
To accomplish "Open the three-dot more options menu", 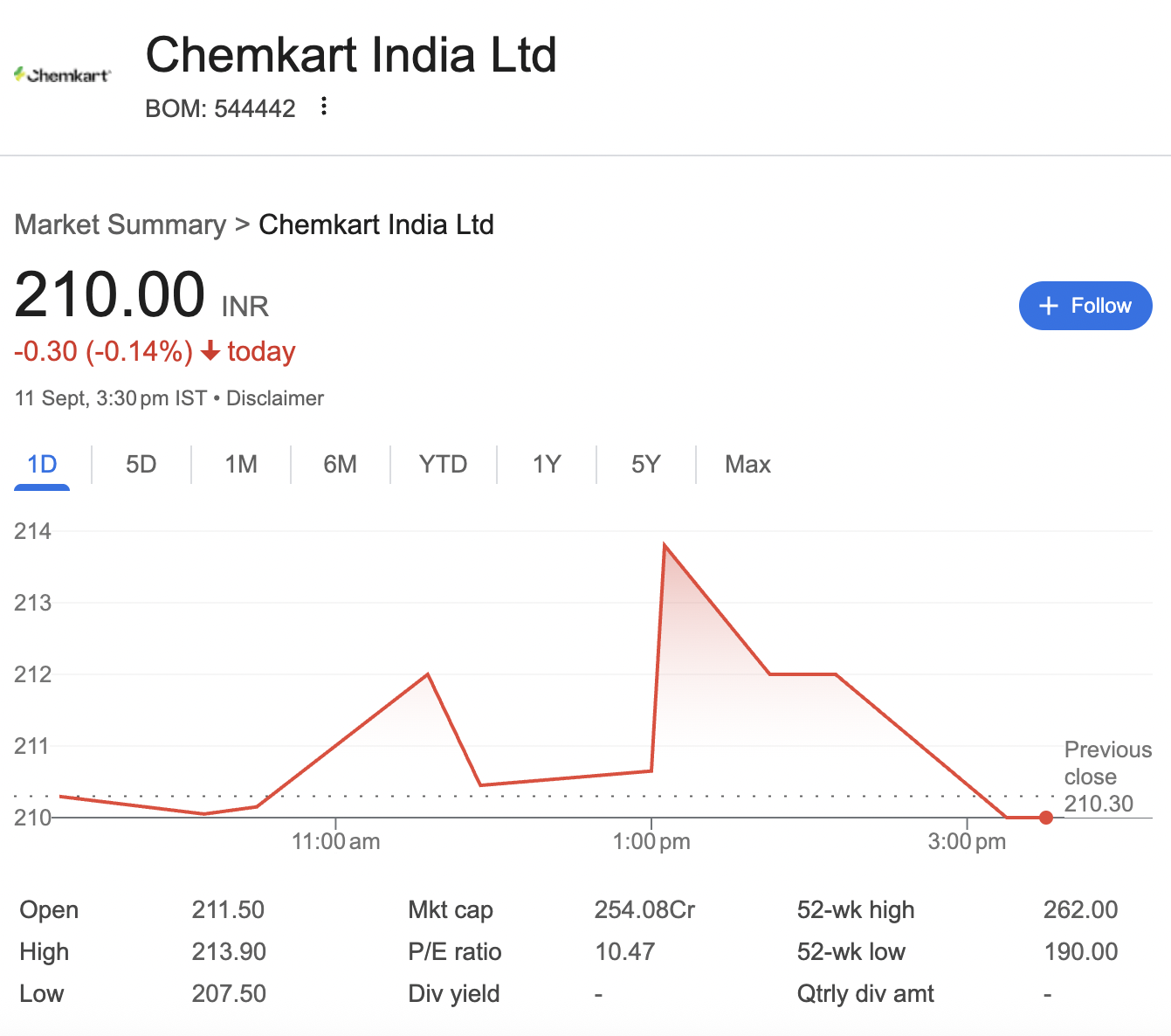I will pos(324,107).
